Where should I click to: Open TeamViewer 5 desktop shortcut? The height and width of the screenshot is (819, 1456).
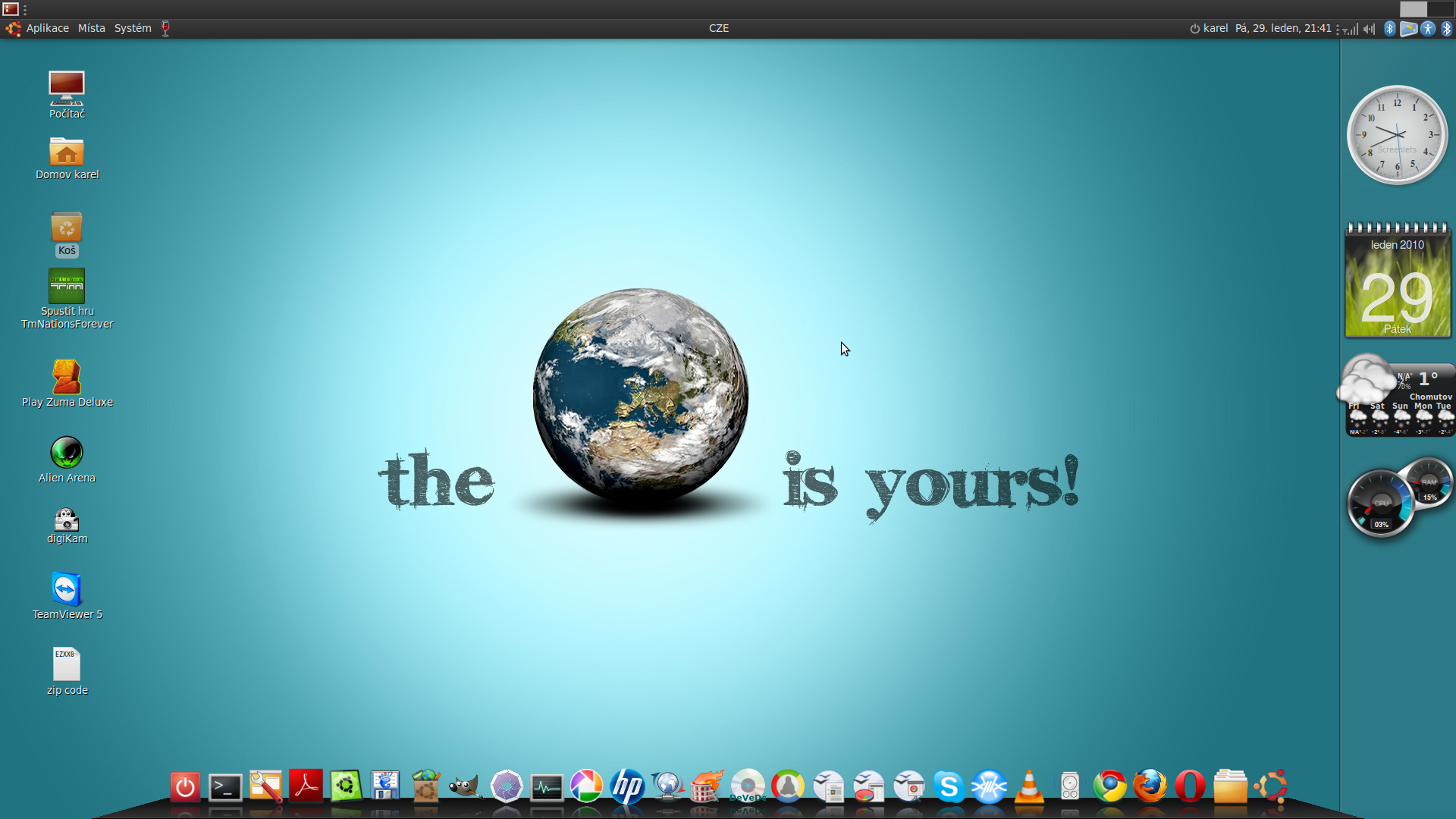[67, 596]
